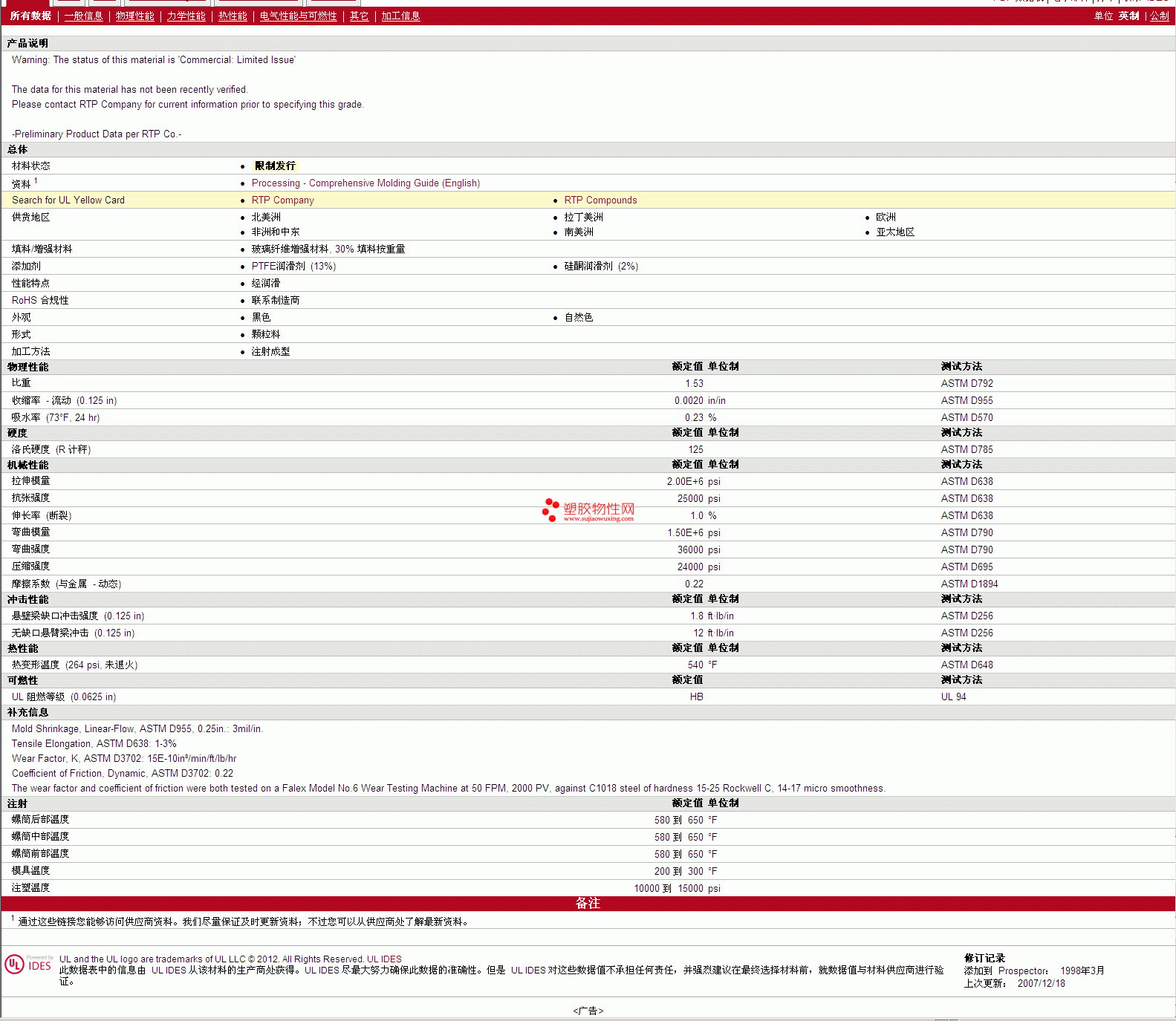Open the 其它 tab
The height and width of the screenshot is (1021, 1176).
(x=359, y=16)
